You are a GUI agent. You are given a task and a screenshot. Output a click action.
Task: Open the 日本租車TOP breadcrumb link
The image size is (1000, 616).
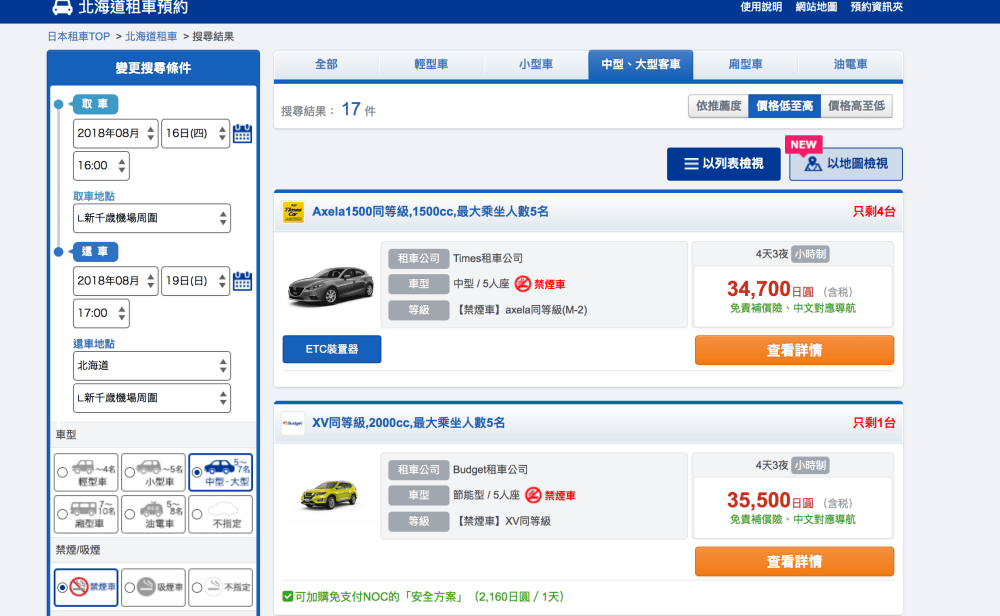pos(78,37)
